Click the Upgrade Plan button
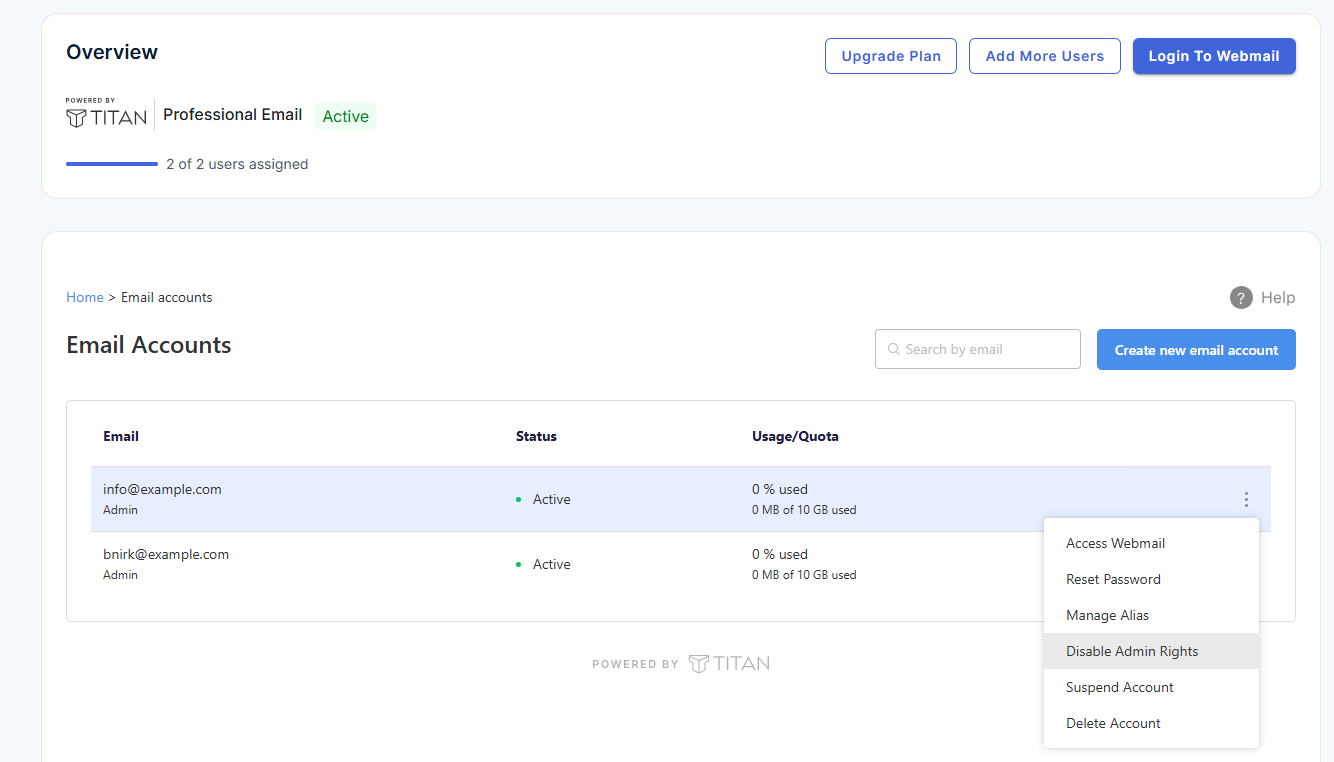Viewport: 1334px width, 762px height. point(891,56)
